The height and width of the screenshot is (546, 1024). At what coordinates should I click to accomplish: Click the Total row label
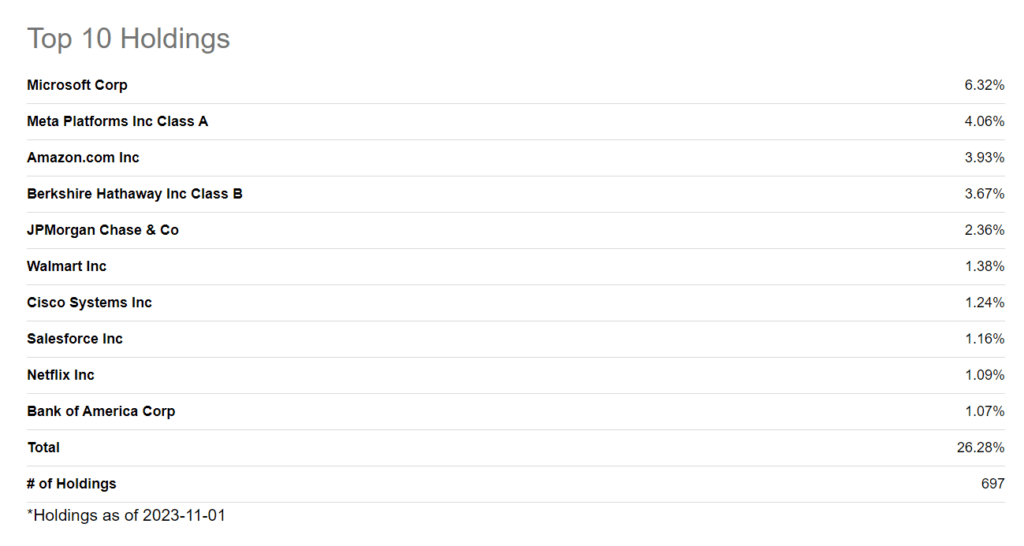tap(43, 447)
